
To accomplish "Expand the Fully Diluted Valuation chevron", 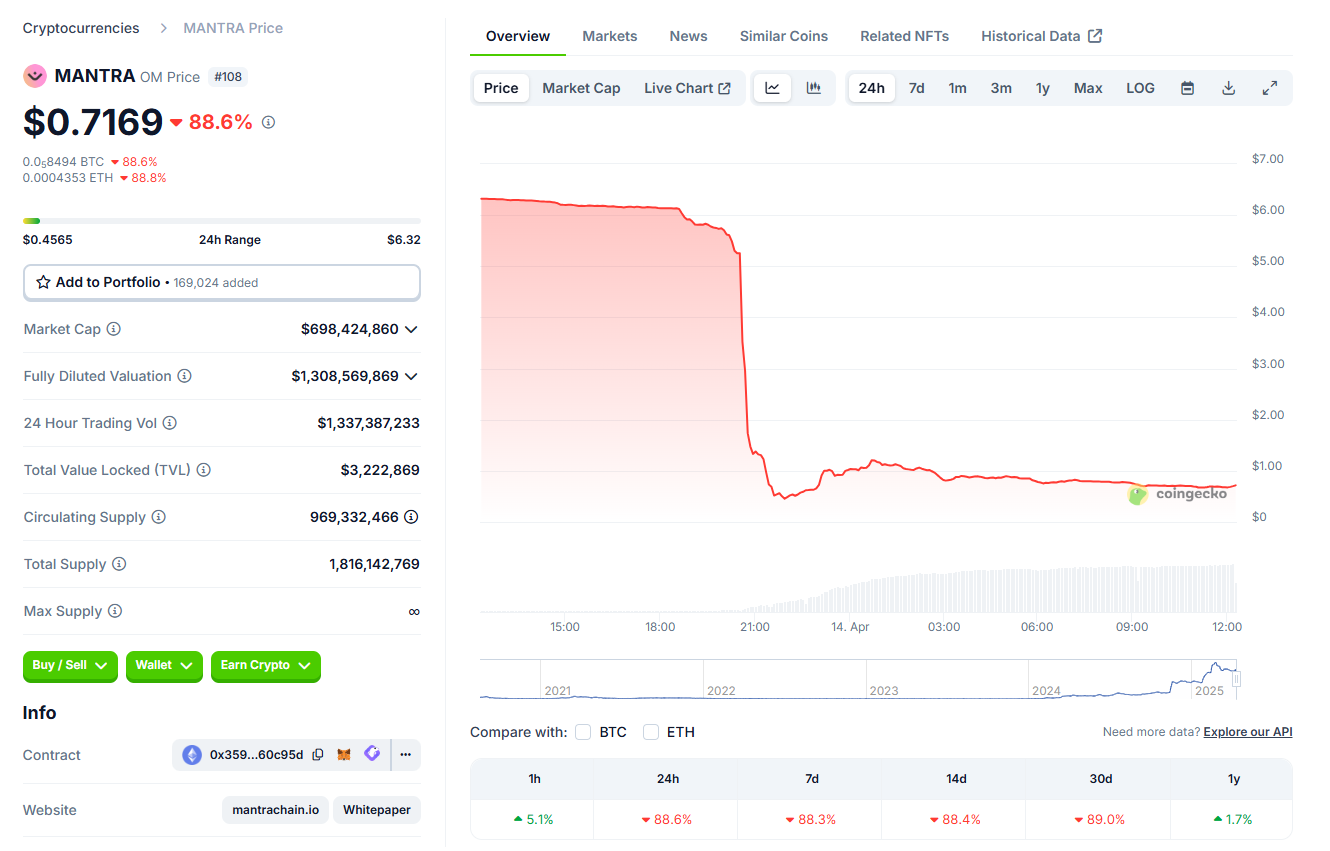I will click(x=411, y=376).
